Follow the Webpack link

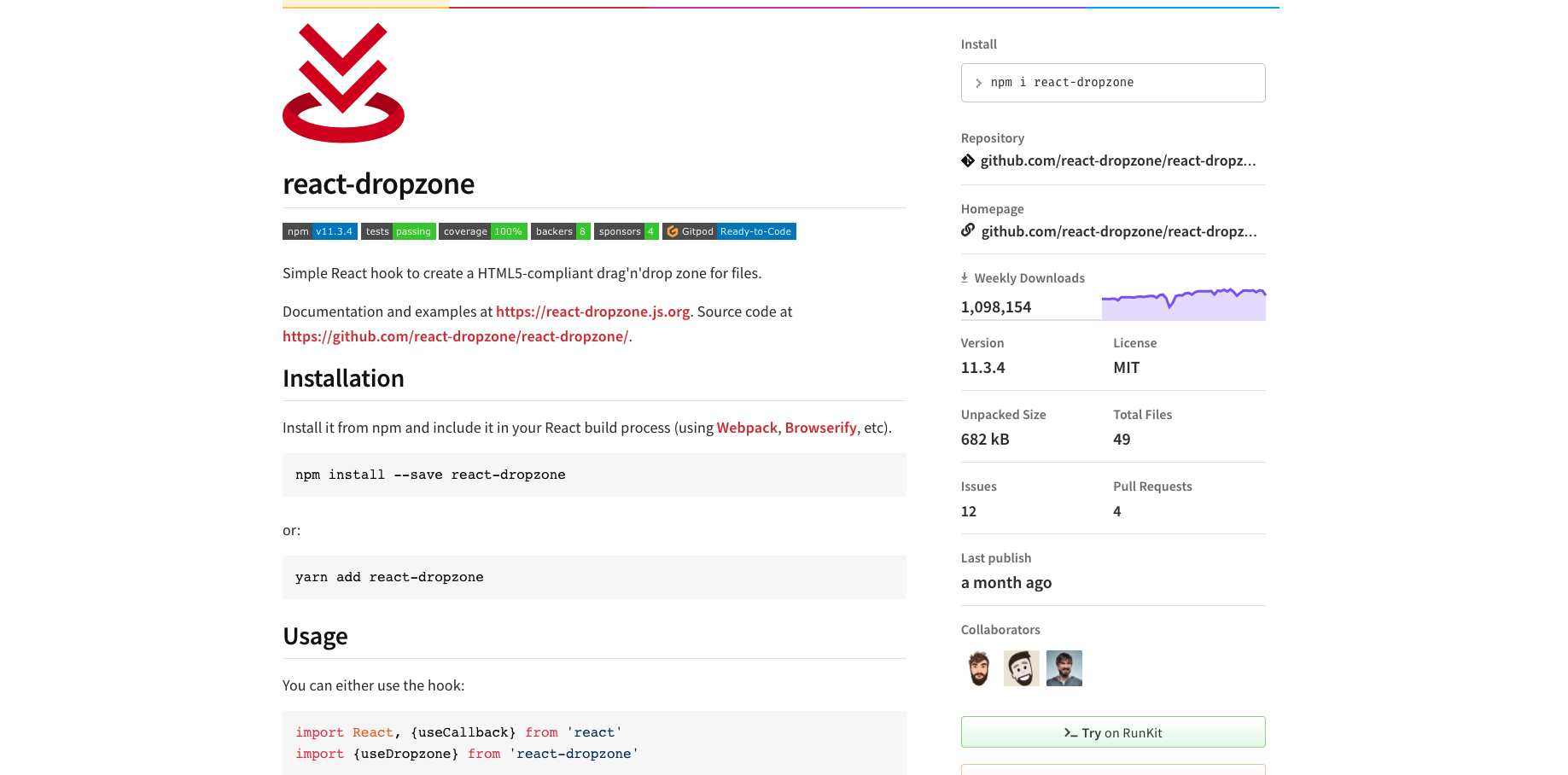point(747,428)
